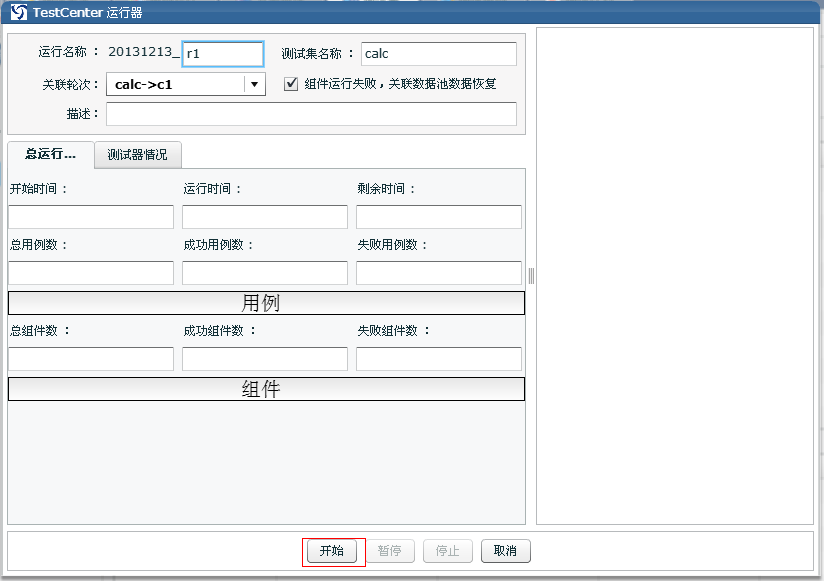The height and width of the screenshot is (581, 824).
Task: Click the vertical splitter handle between panels
Action: (531, 276)
